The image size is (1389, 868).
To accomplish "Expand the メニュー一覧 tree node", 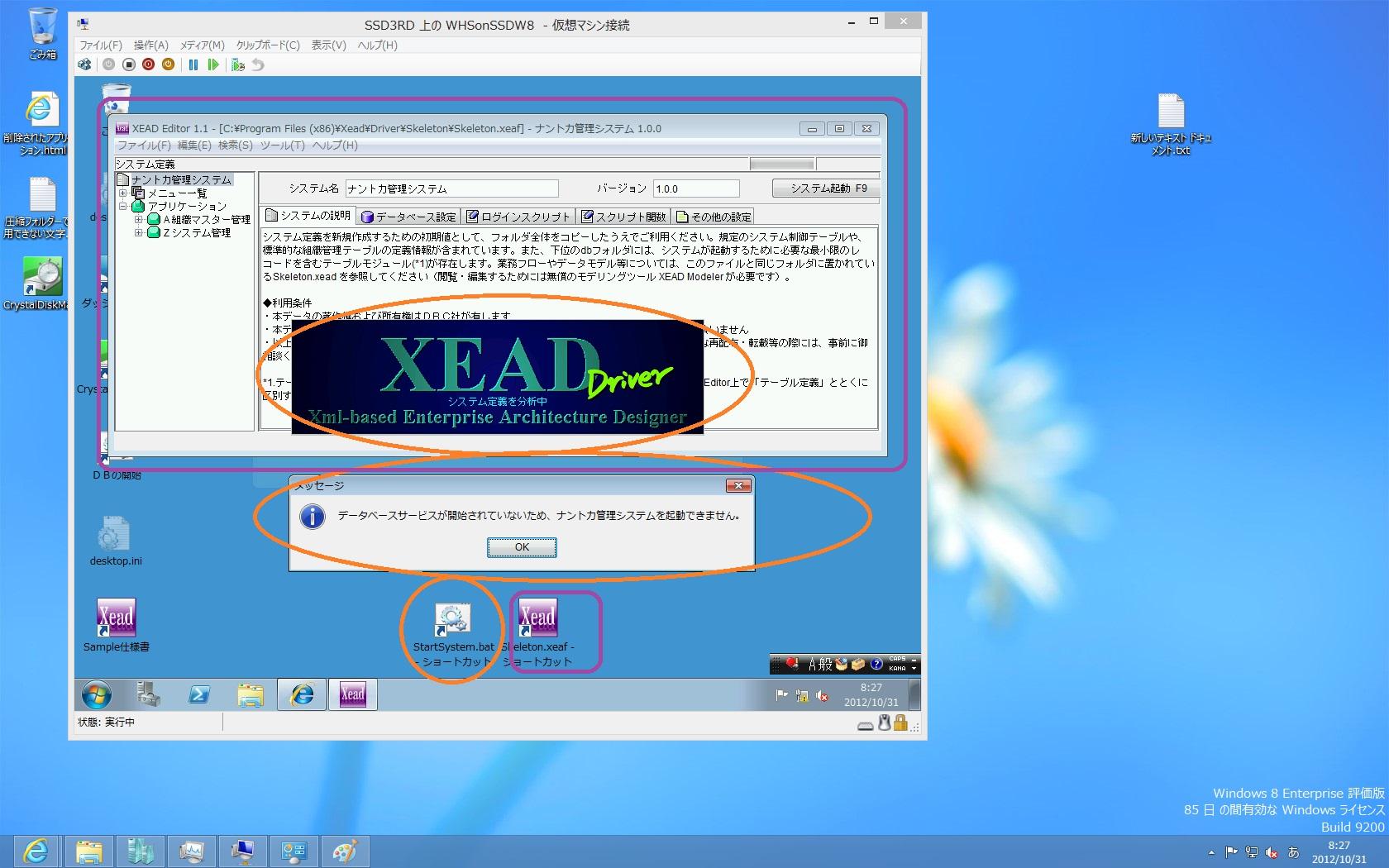I will [123, 193].
